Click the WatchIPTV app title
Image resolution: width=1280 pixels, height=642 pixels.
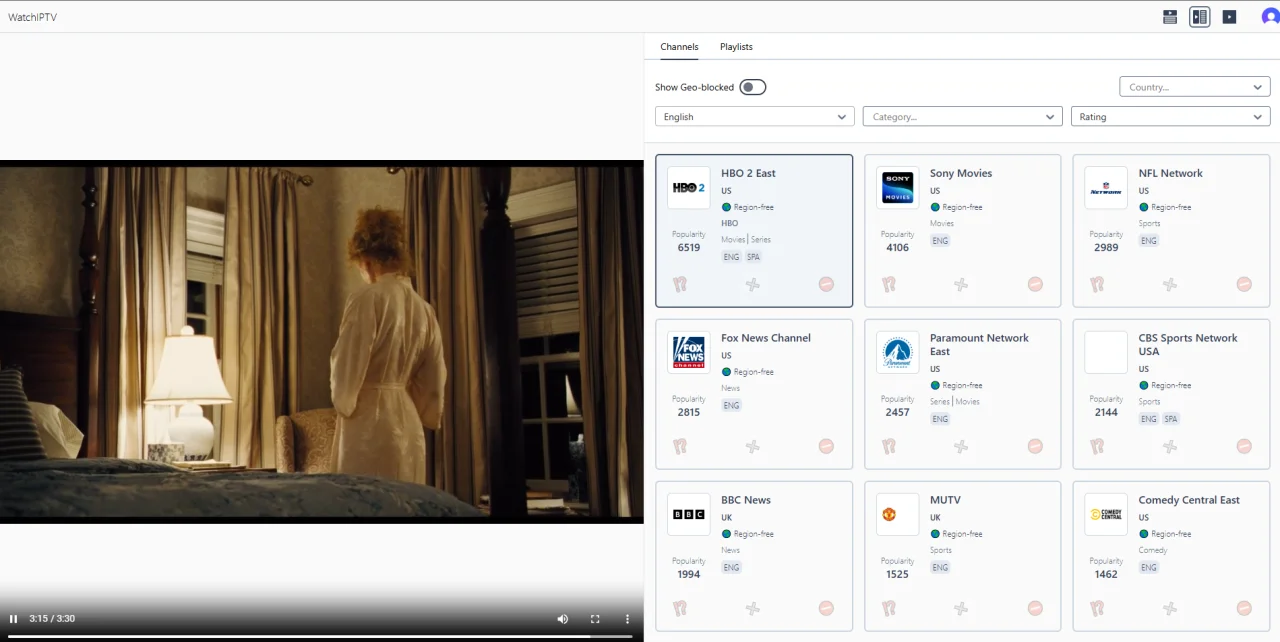pyautogui.click(x=32, y=17)
